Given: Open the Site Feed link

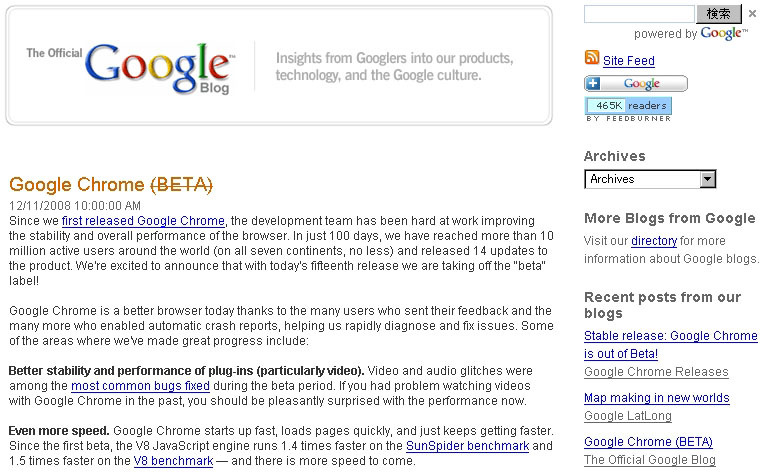Looking at the screenshot, I should (x=629, y=61).
